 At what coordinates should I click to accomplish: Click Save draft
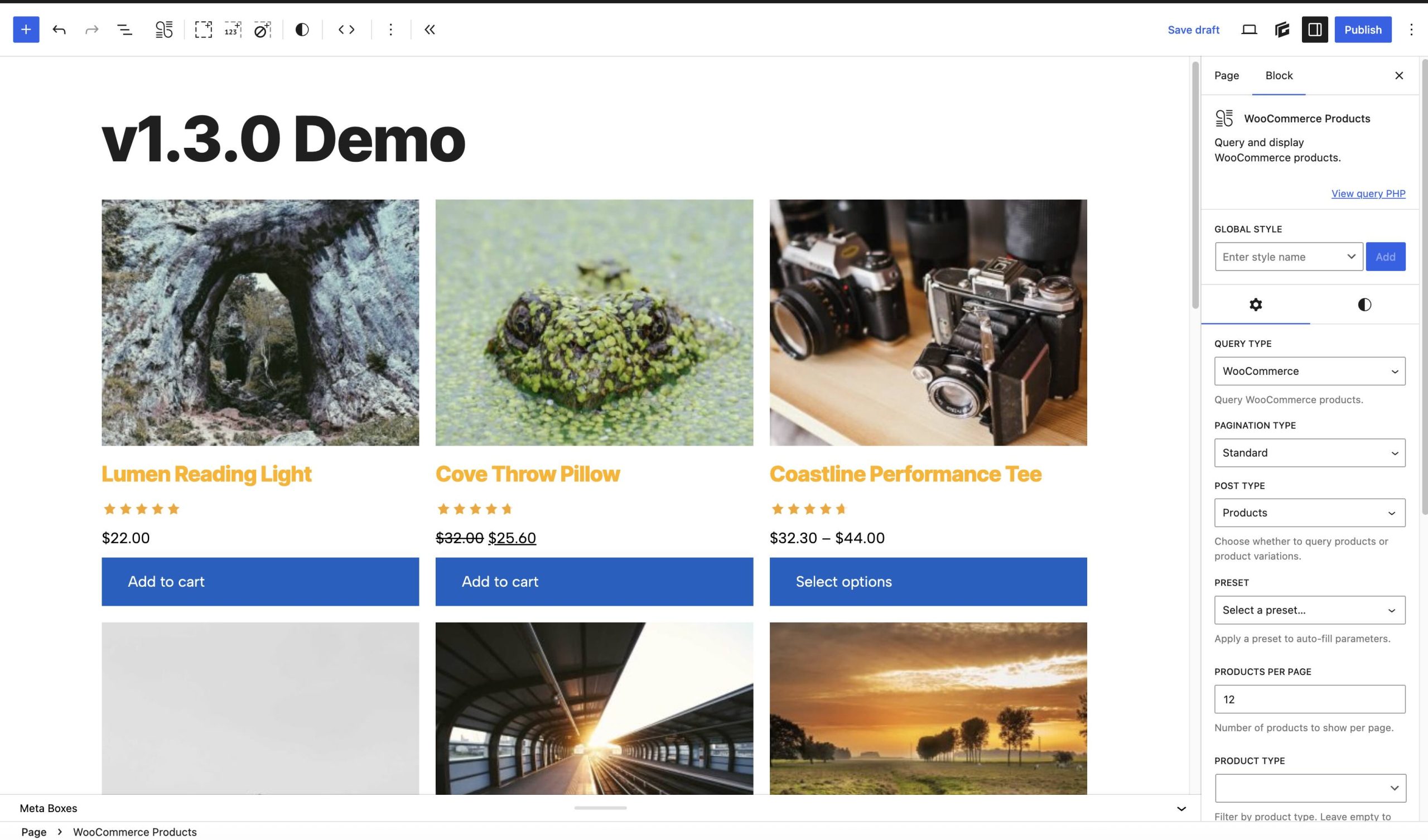pos(1193,30)
